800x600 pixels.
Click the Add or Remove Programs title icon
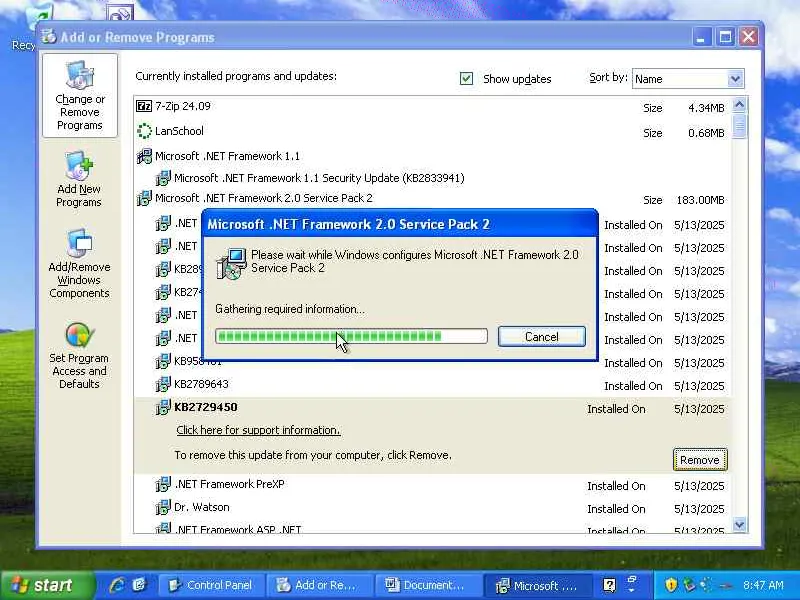click(48, 37)
